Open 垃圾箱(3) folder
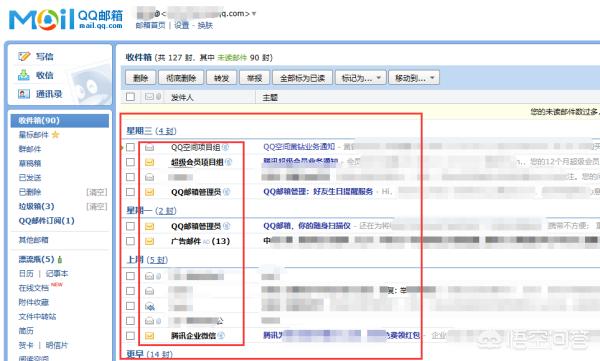Screen dimensions: 600x361 tap(36, 206)
